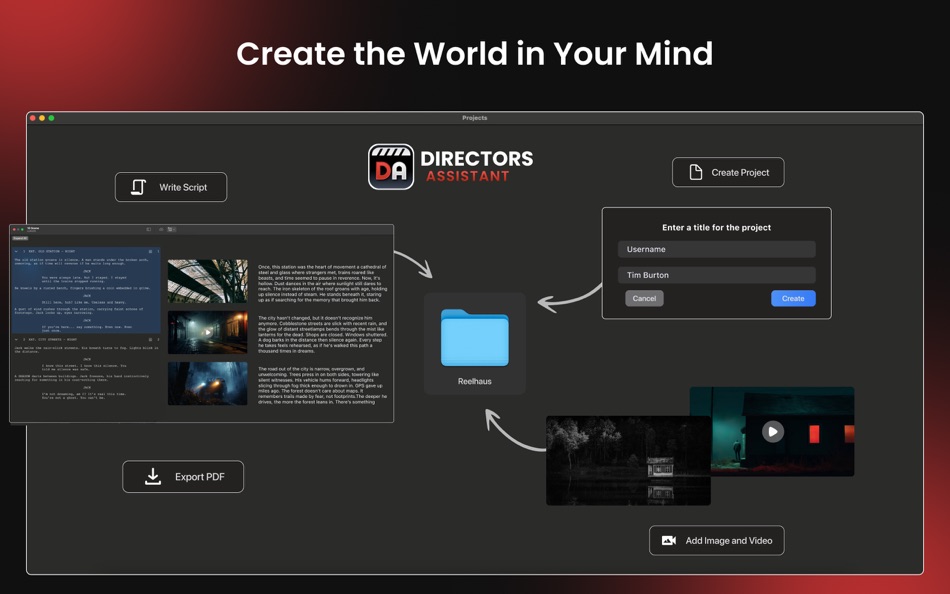Select the EXT. OLD STATION - NIGHT heading

coord(51,252)
